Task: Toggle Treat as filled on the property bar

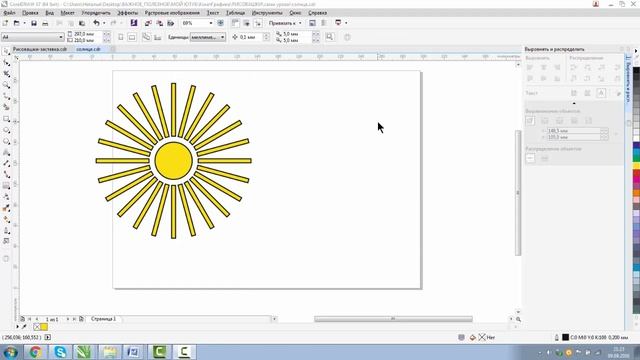Action: pos(330,37)
